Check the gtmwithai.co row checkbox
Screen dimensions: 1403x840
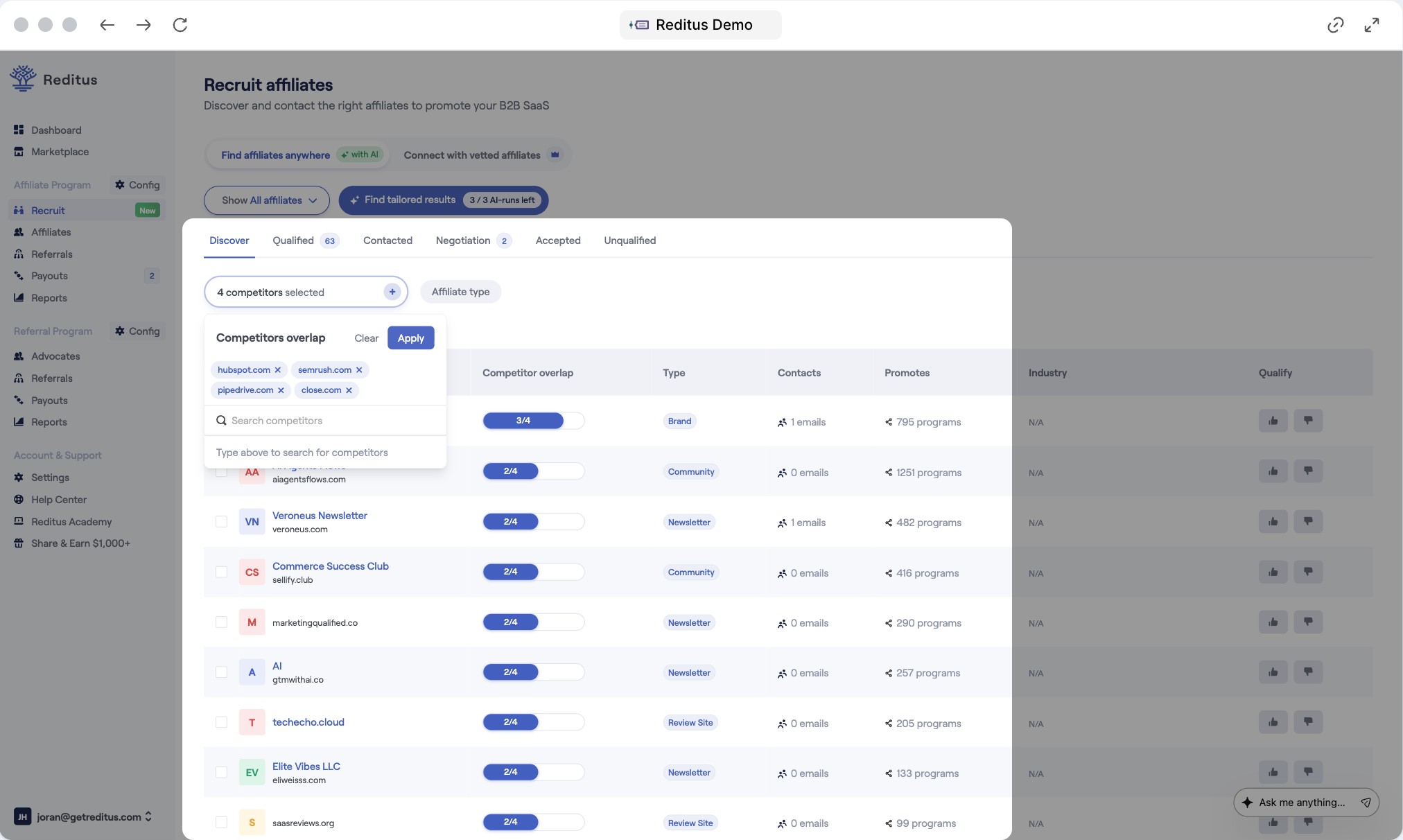coord(221,672)
